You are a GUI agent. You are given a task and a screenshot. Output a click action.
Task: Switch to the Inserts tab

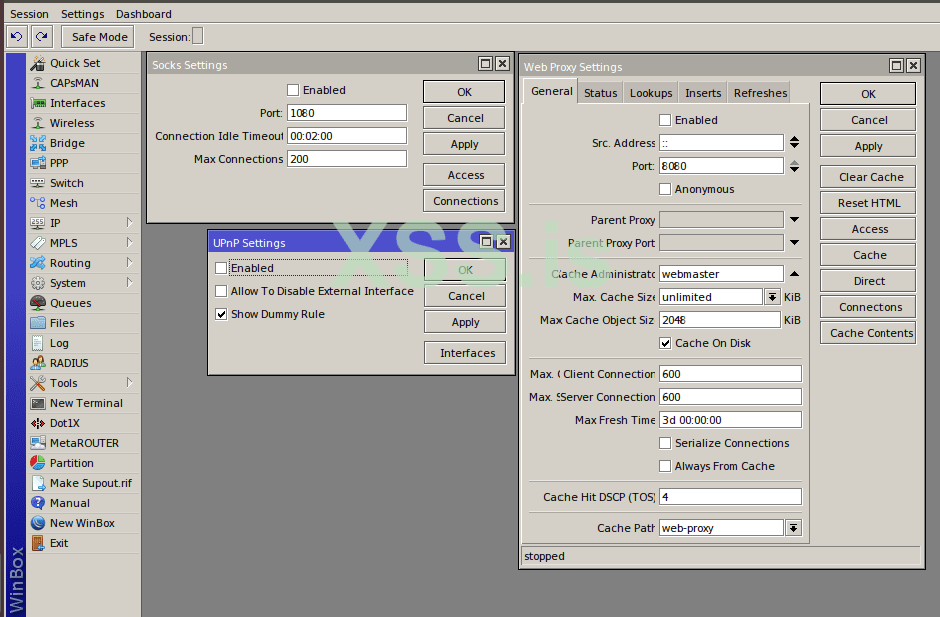[703, 93]
